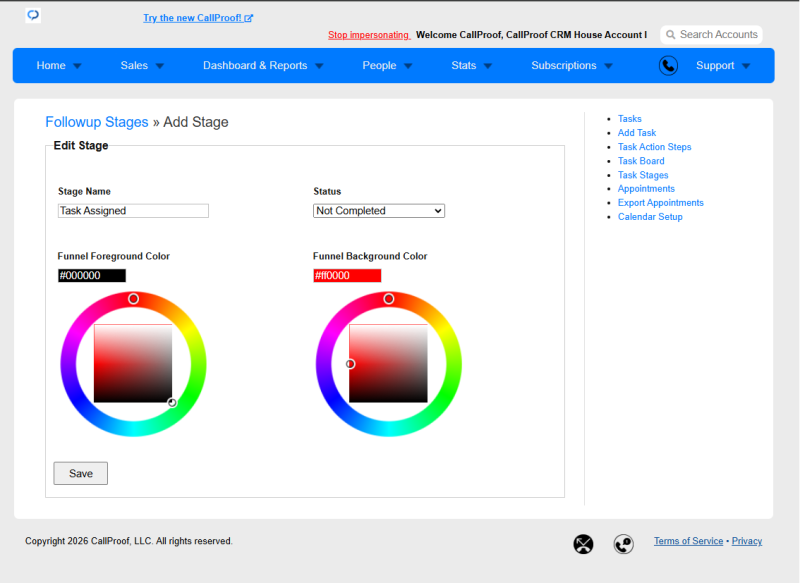Click the #000000 foreground color field
The width and height of the screenshot is (800, 583).
(92, 275)
